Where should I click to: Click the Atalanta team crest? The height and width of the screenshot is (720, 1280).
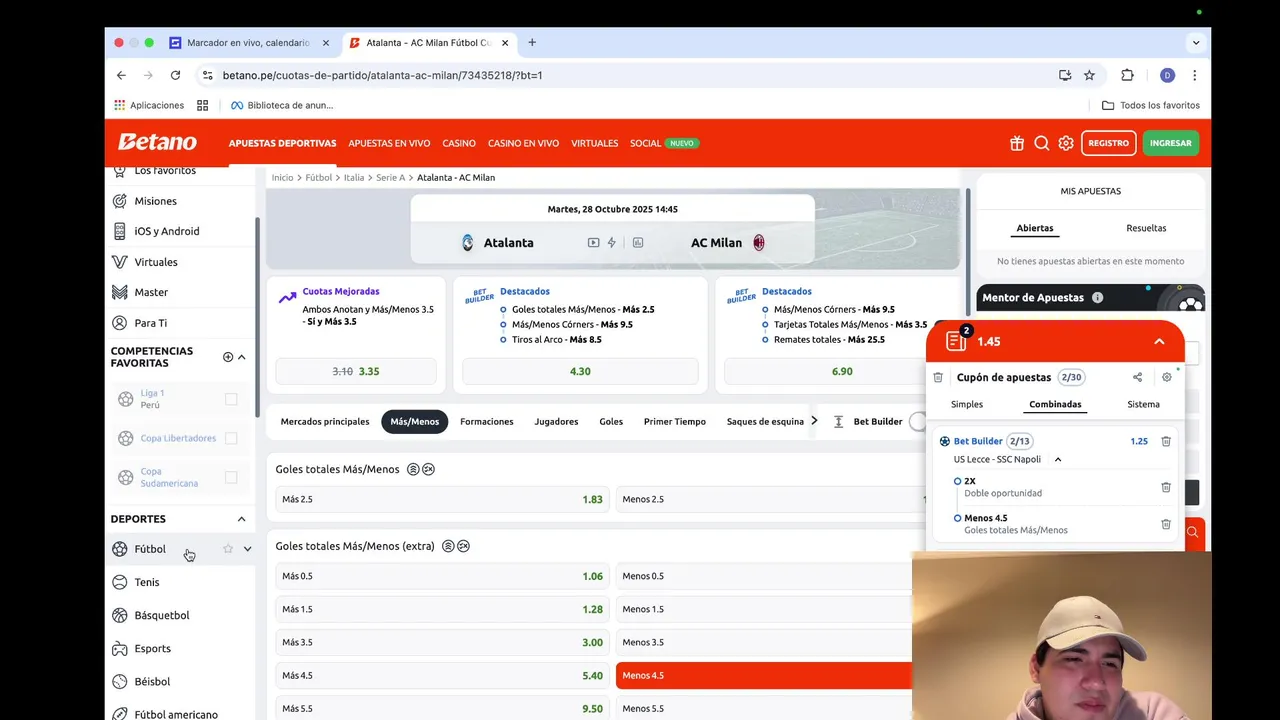pyautogui.click(x=468, y=242)
